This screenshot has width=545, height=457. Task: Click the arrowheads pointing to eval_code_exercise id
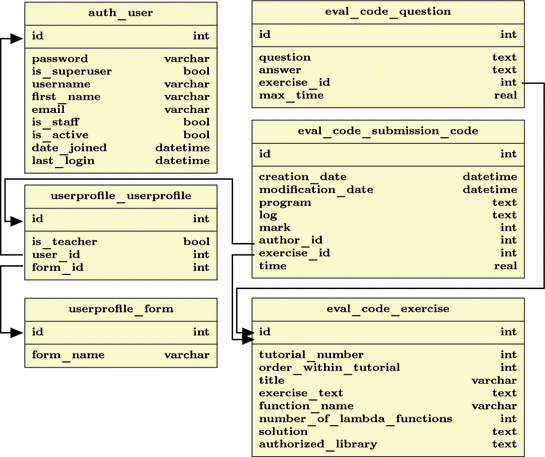point(248,336)
